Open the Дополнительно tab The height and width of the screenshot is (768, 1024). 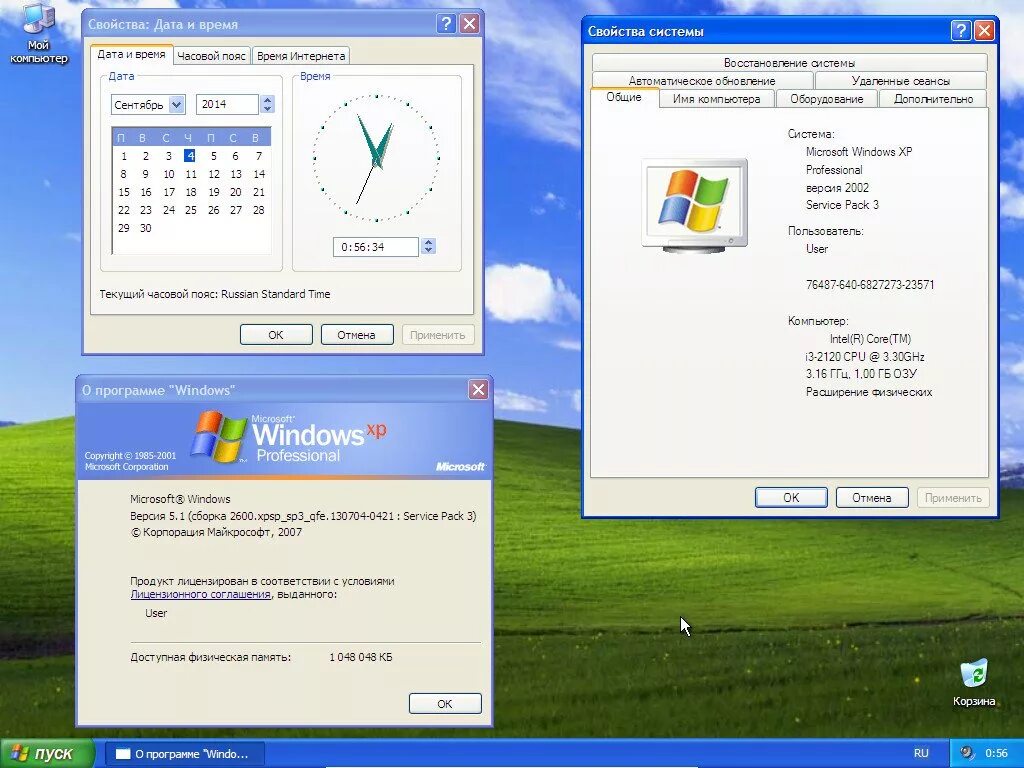point(933,99)
